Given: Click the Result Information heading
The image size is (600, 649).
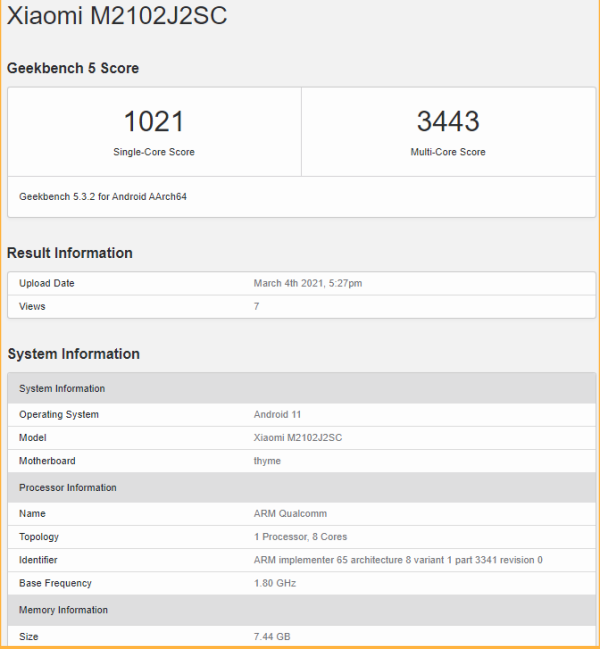Looking at the screenshot, I should pos(70,253).
